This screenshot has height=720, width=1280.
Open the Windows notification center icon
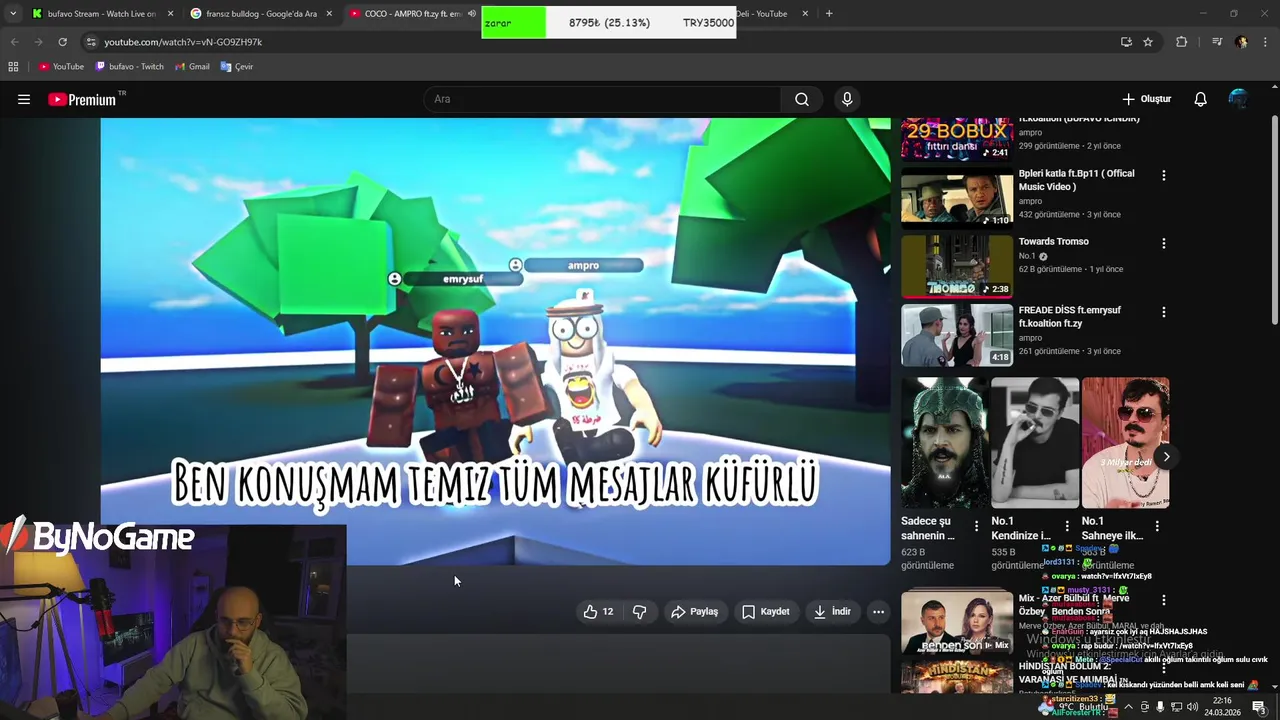click(1259, 707)
